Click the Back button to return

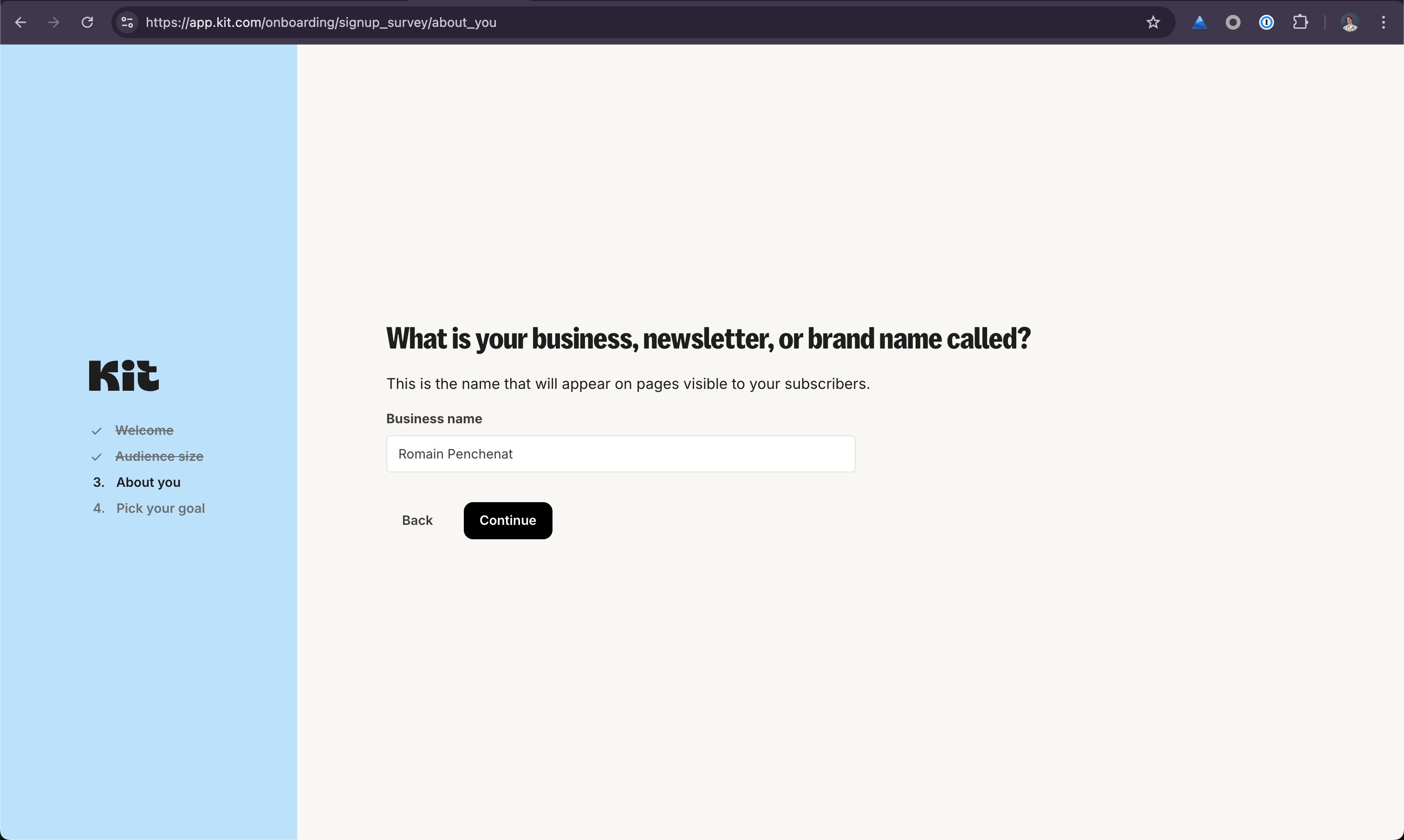click(x=417, y=520)
